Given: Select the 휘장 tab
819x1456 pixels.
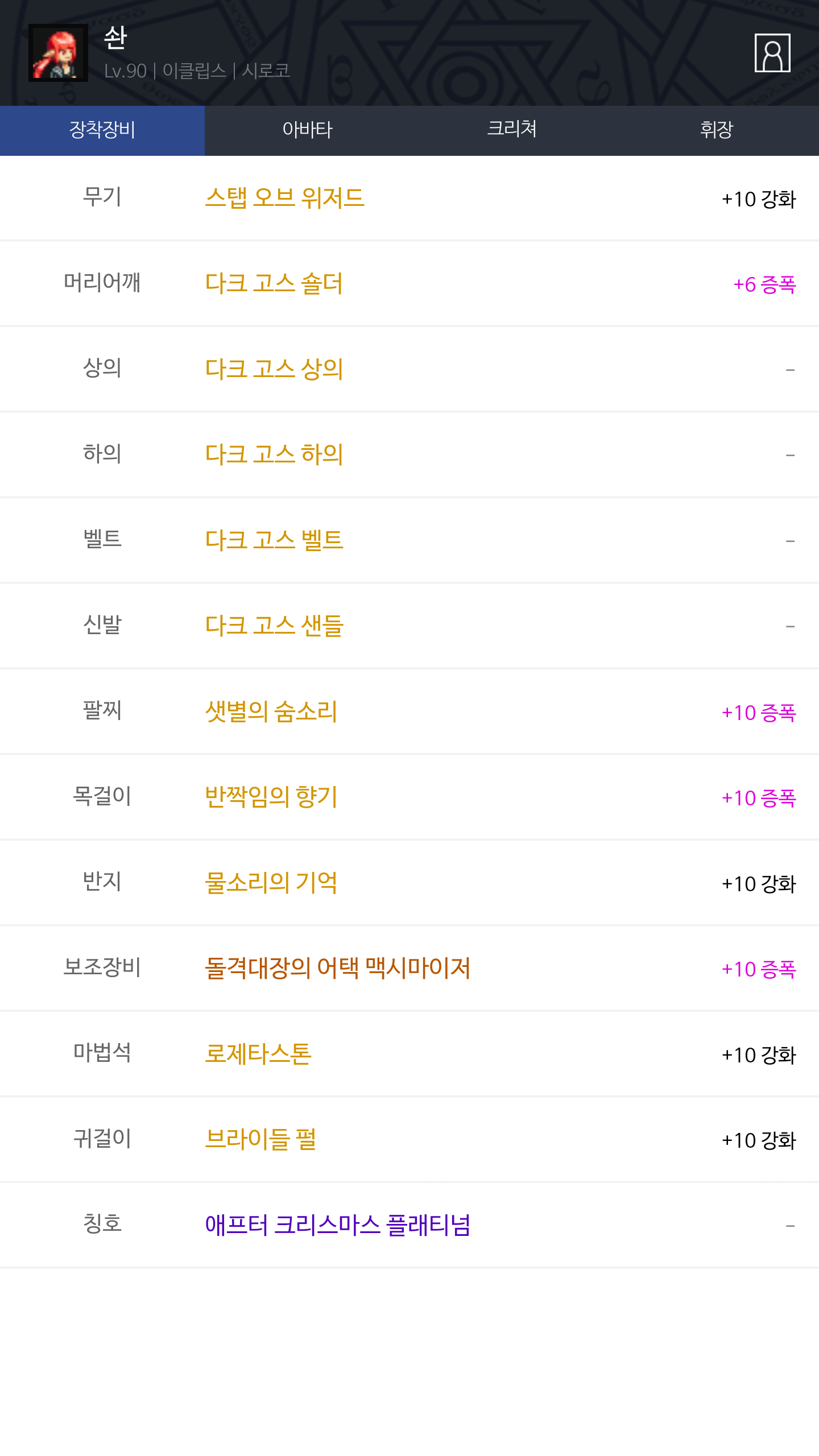Looking at the screenshot, I should tap(717, 130).
